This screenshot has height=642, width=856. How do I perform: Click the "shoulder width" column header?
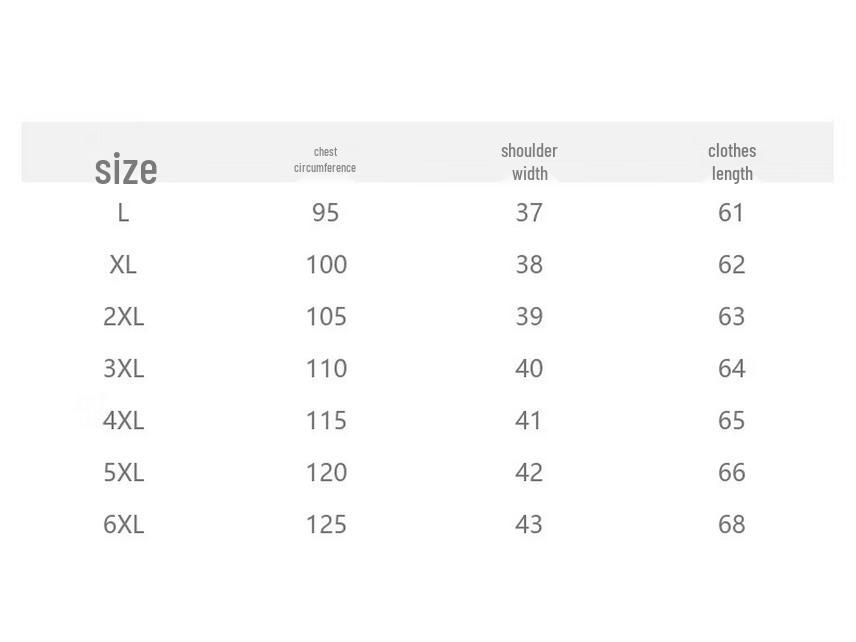pyautogui.click(x=529, y=162)
